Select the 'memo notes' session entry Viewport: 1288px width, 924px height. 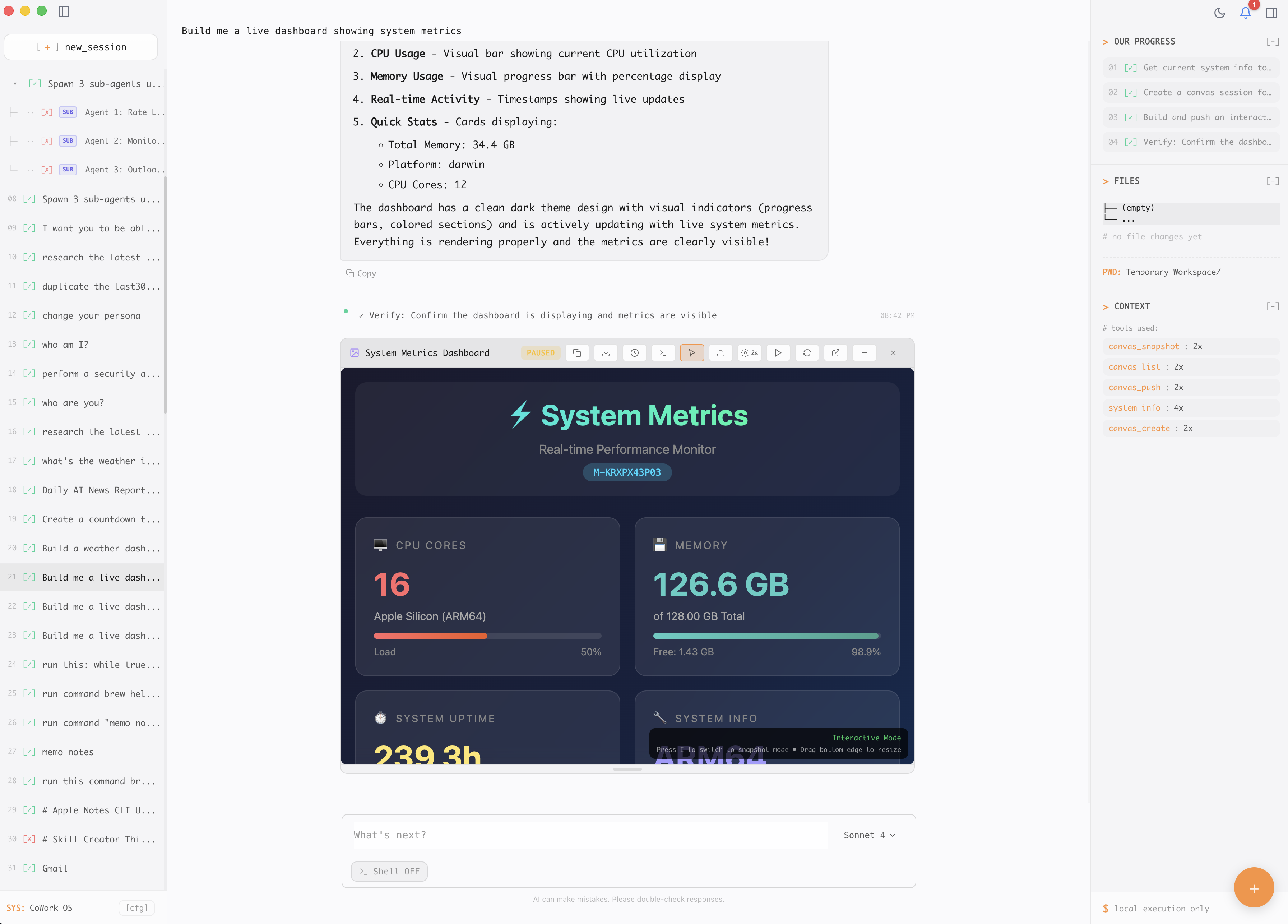tap(68, 752)
